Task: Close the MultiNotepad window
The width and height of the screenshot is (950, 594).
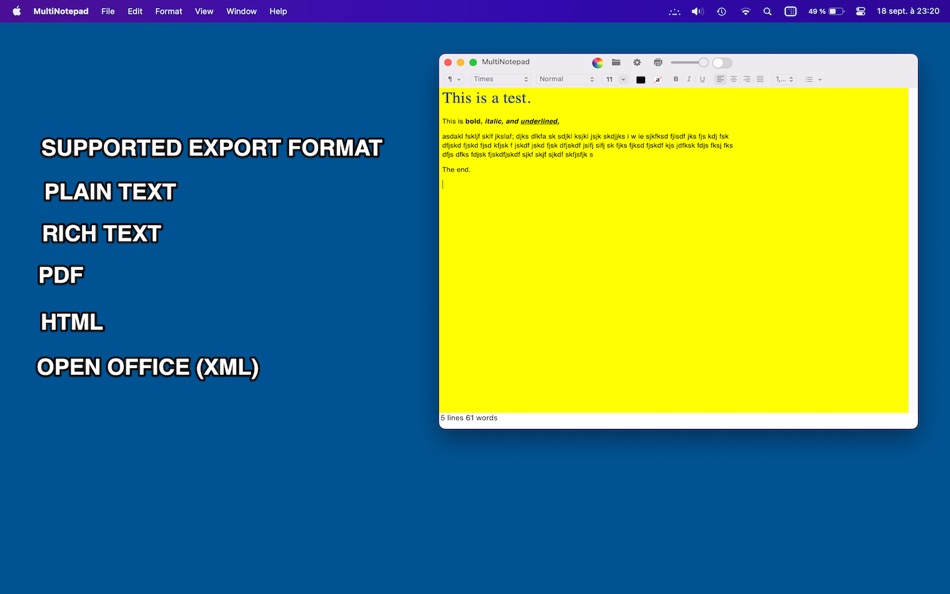Action: (x=448, y=62)
